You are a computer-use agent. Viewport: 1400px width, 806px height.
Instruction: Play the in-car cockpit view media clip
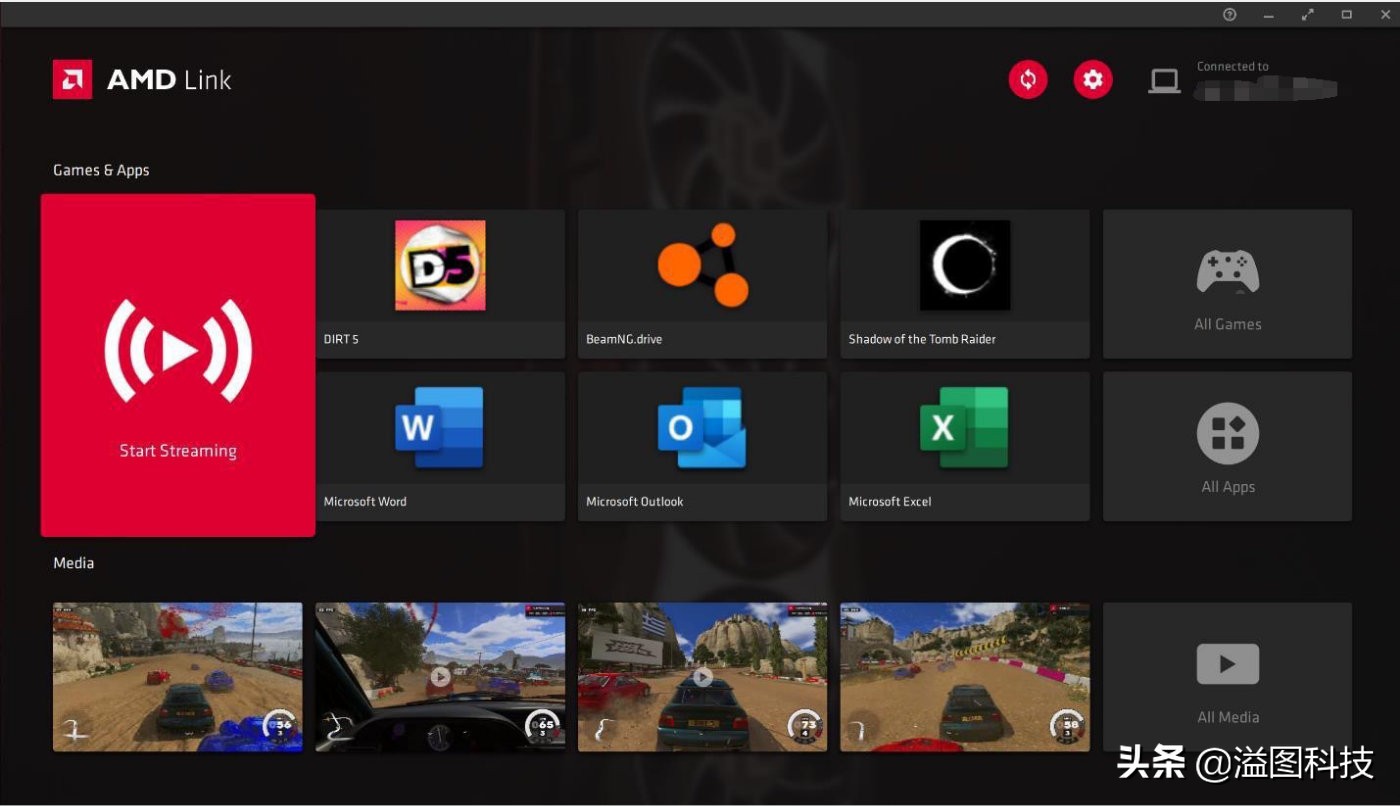click(x=440, y=677)
